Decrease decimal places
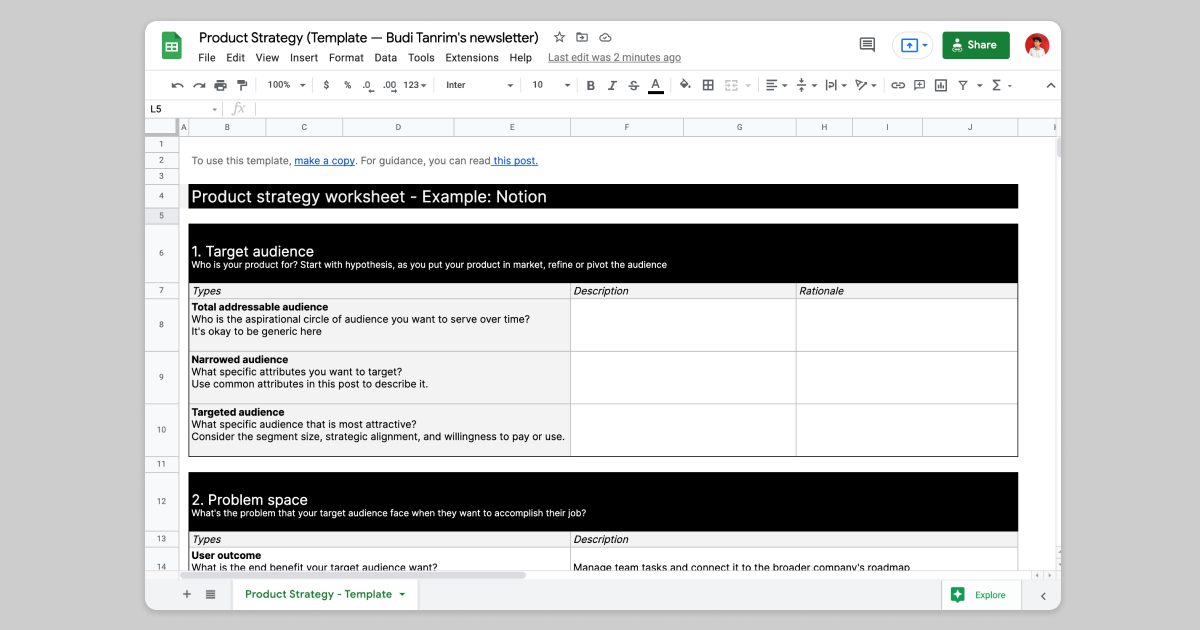Screen dimensions: 1200x630 pos(368,86)
